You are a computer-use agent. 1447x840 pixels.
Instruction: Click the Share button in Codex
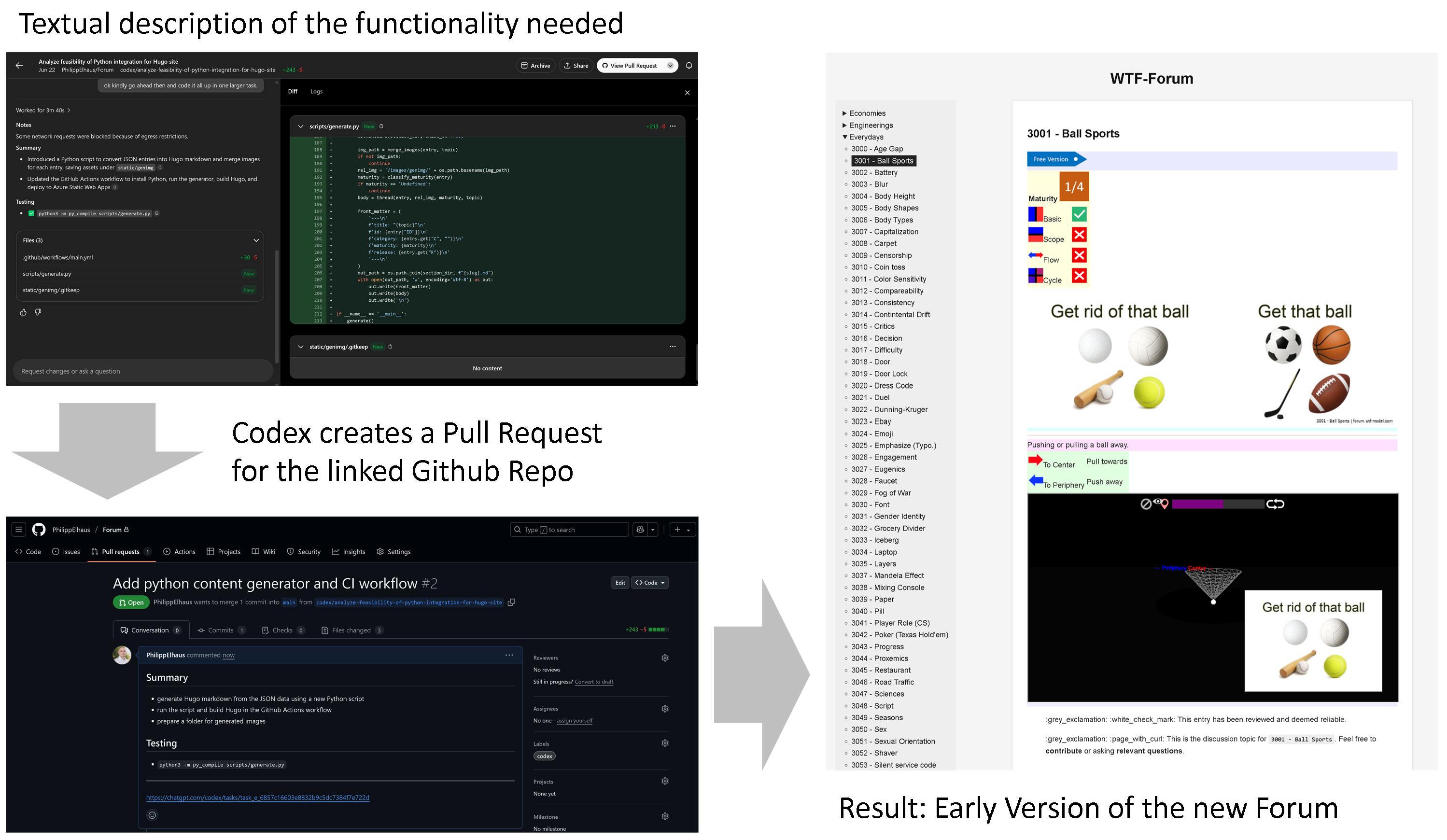click(576, 66)
